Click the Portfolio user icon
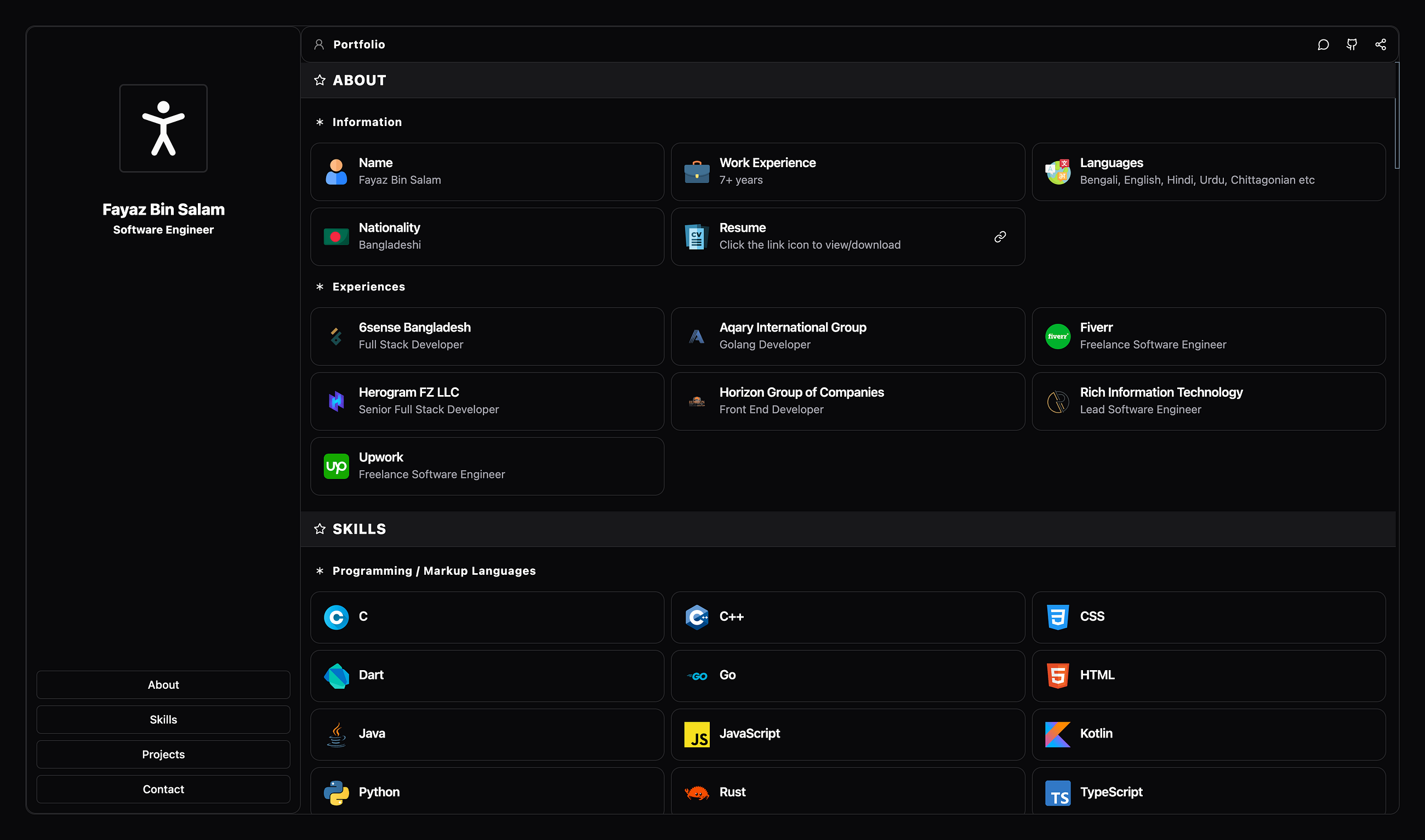Image resolution: width=1425 pixels, height=840 pixels. click(x=320, y=44)
